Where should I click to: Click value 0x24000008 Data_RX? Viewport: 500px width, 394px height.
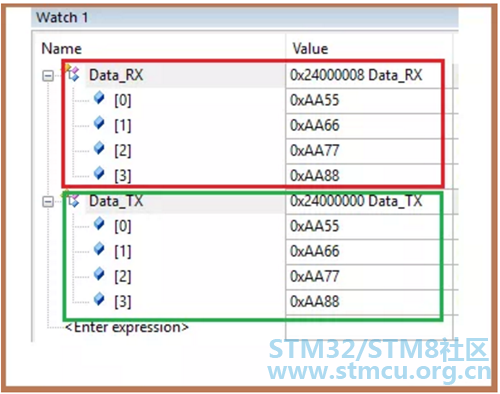coord(356,75)
